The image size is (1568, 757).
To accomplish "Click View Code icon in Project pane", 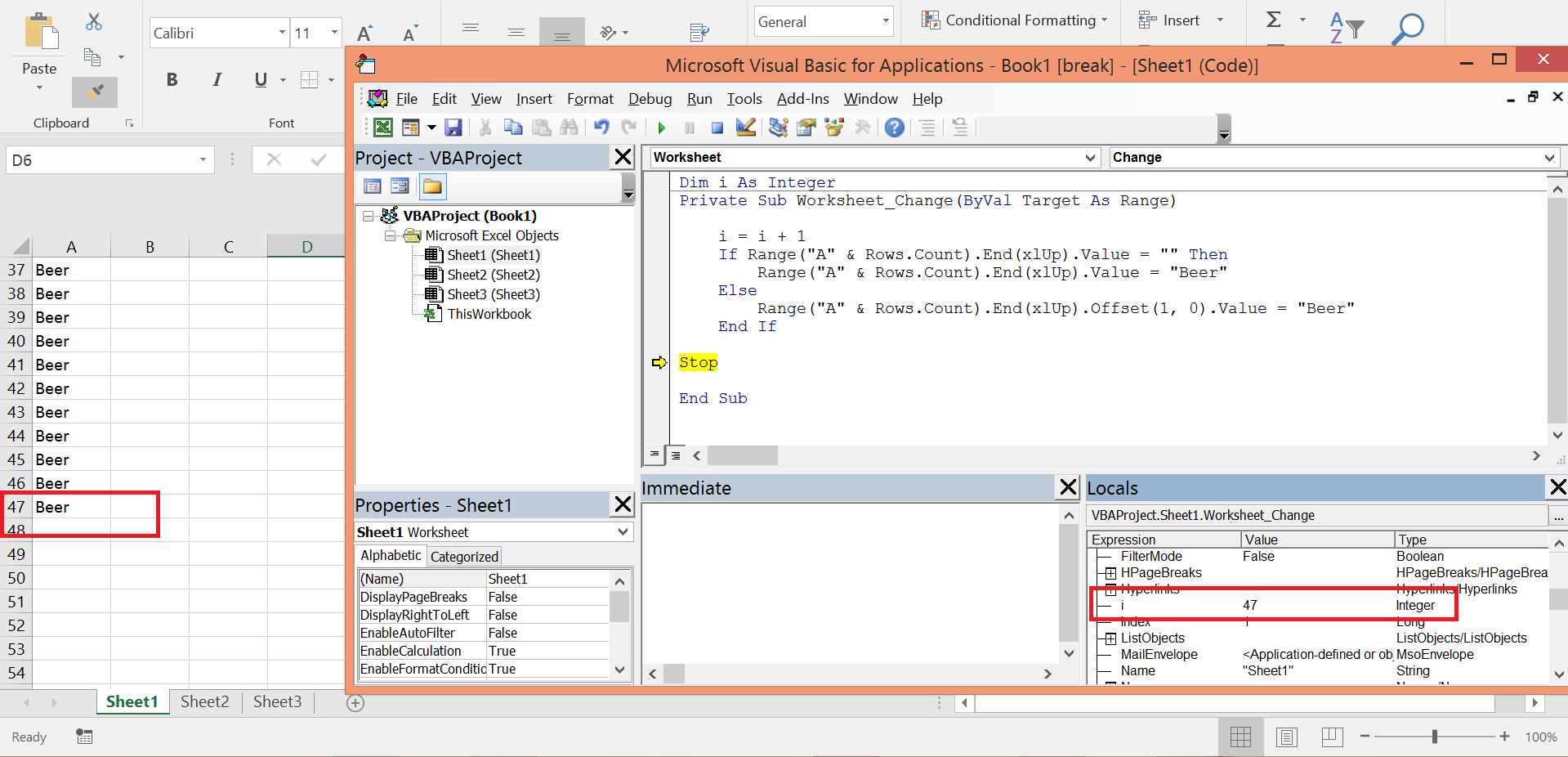I will 373,186.
